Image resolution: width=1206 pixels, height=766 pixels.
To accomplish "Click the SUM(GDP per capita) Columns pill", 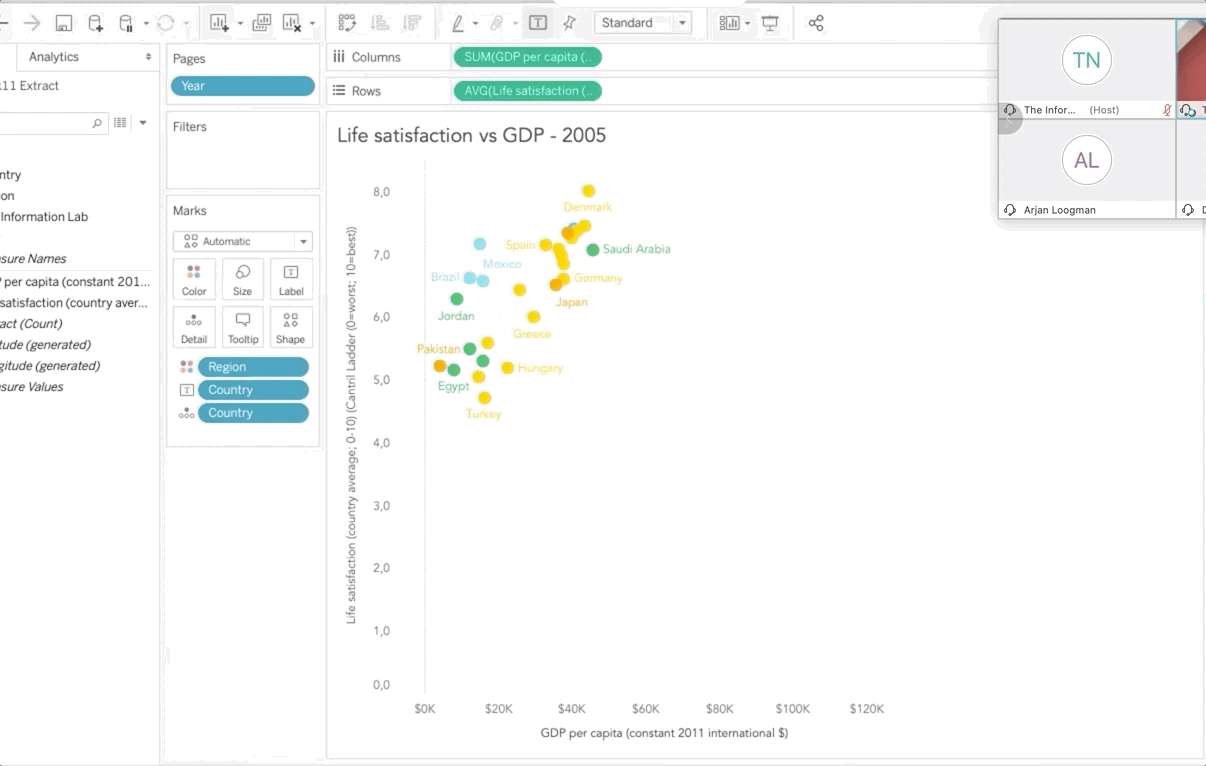I will (527, 57).
